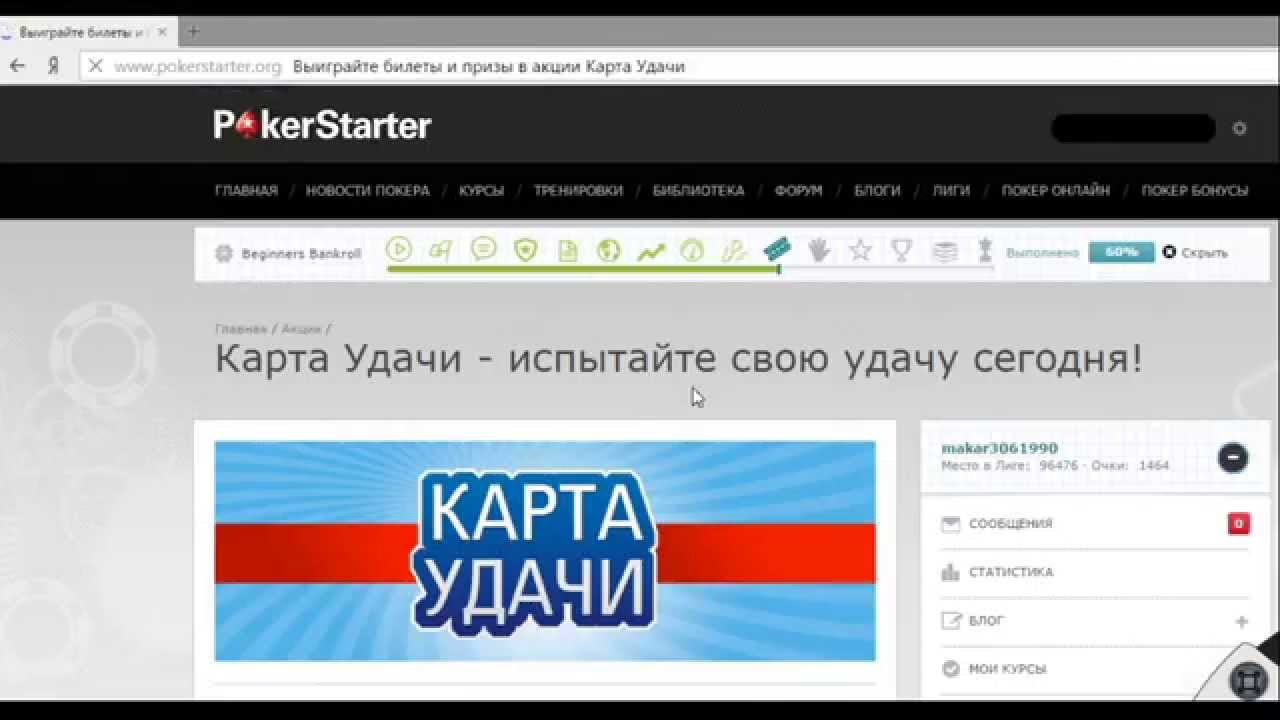Click the shield step icon
Screen dimensions: 1280x720
(526, 251)
